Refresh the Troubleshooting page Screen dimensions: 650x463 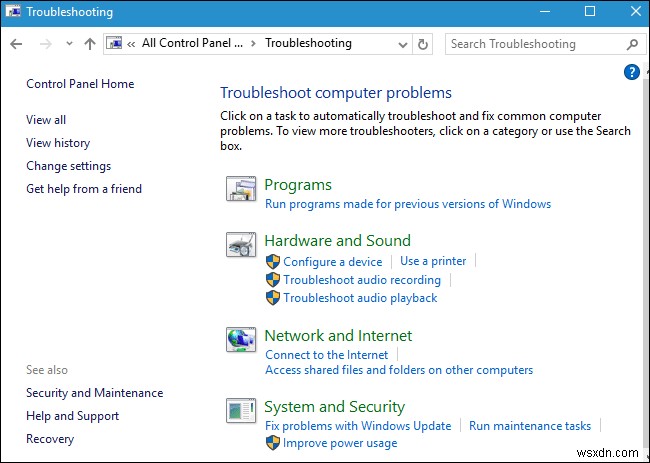click(422, 44)
